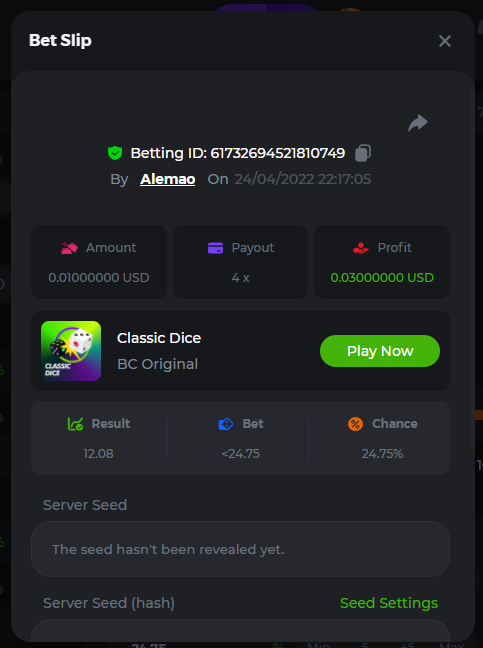Click the Classic Dice title text

coord(159,338)
